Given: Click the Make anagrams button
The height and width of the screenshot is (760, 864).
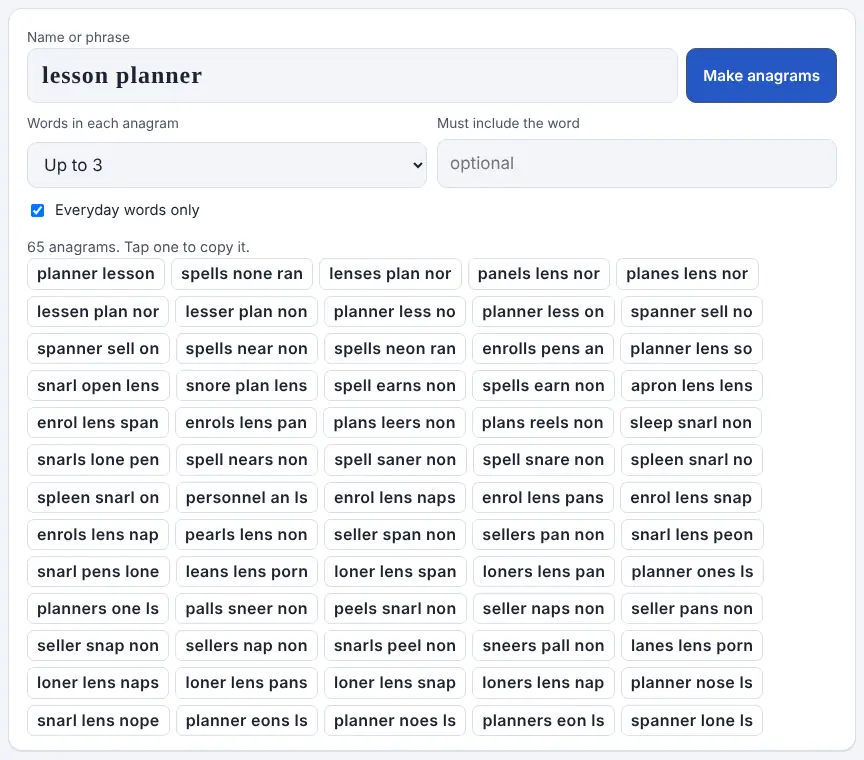Looking at the screenshot, I should coord(761,76).
